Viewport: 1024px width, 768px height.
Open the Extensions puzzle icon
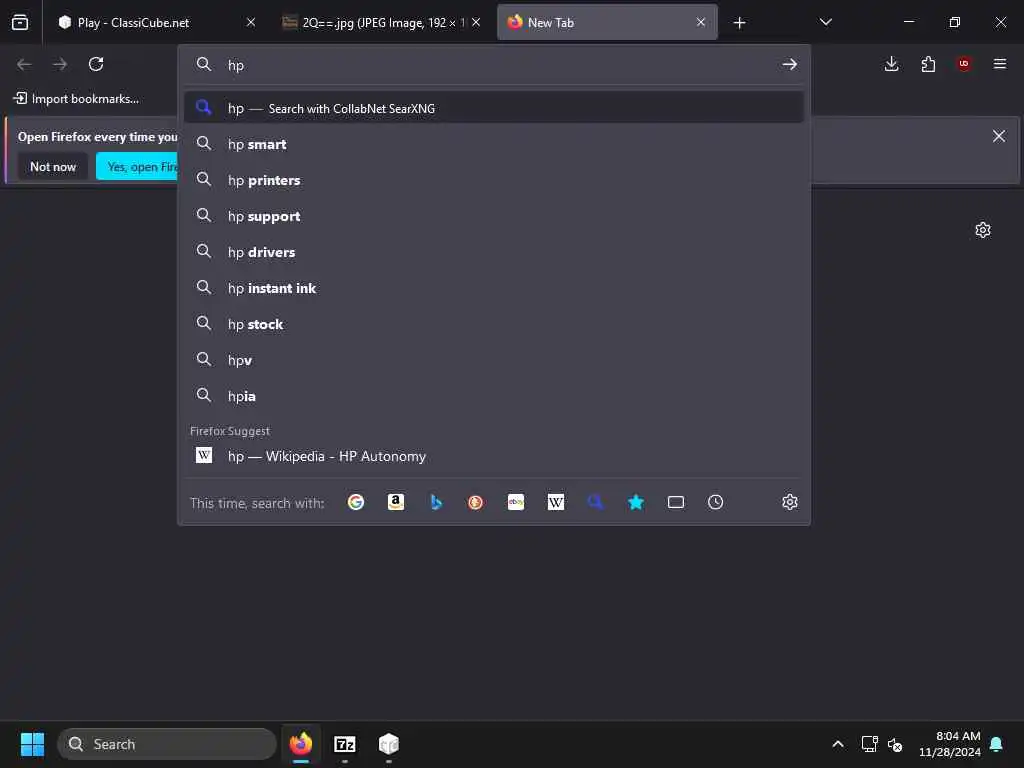(928, 64)
